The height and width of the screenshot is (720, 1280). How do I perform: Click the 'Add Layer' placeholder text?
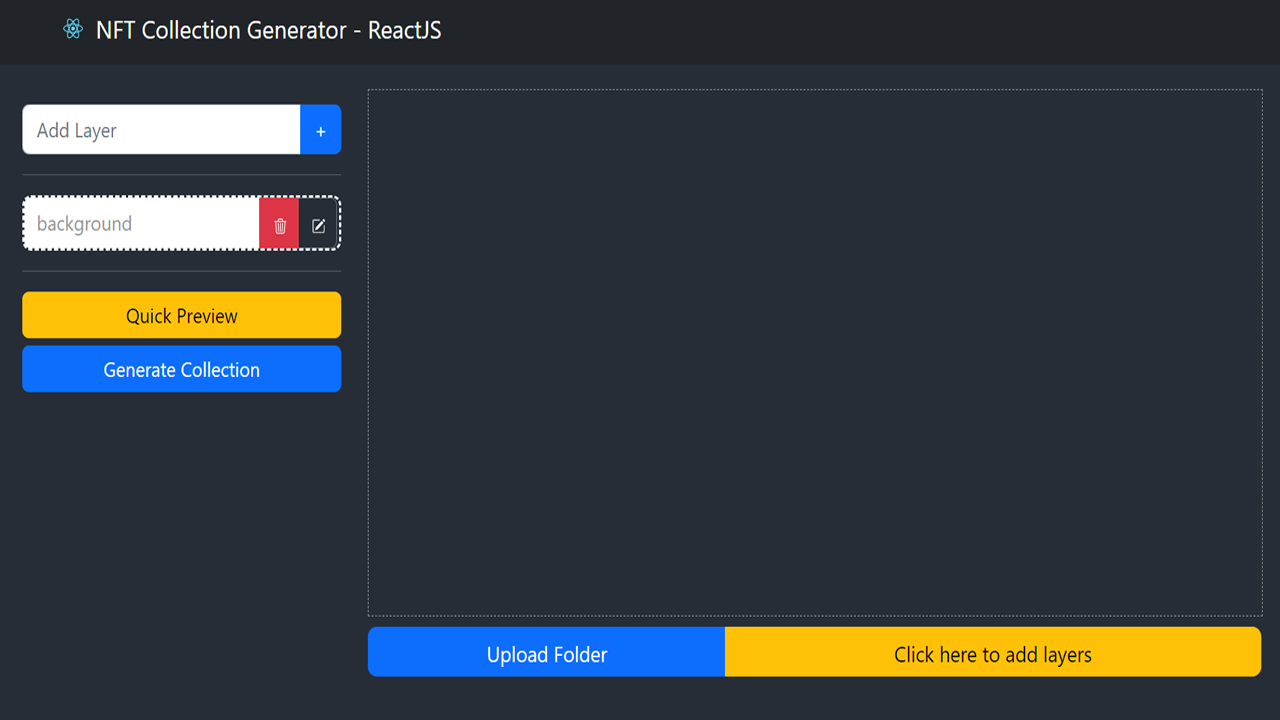pos(77,130)
